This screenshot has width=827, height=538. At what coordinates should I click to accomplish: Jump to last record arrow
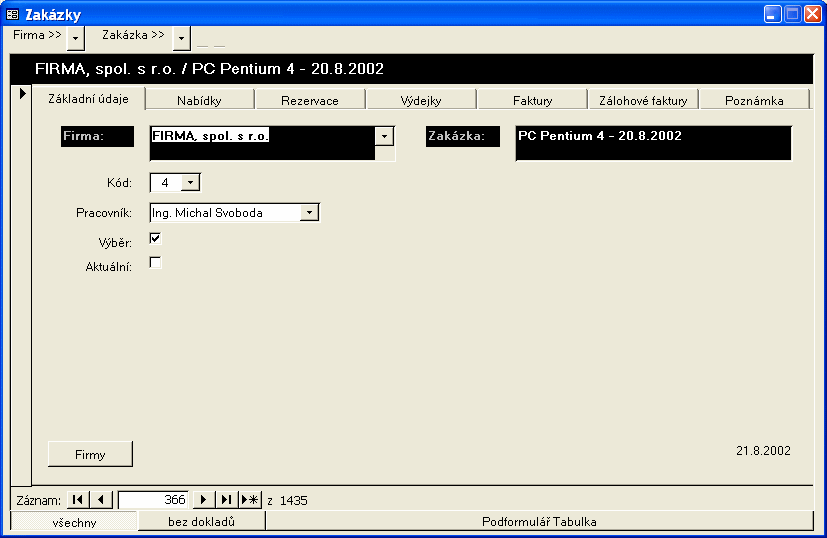pyautogui.click(x=226, y=500)
